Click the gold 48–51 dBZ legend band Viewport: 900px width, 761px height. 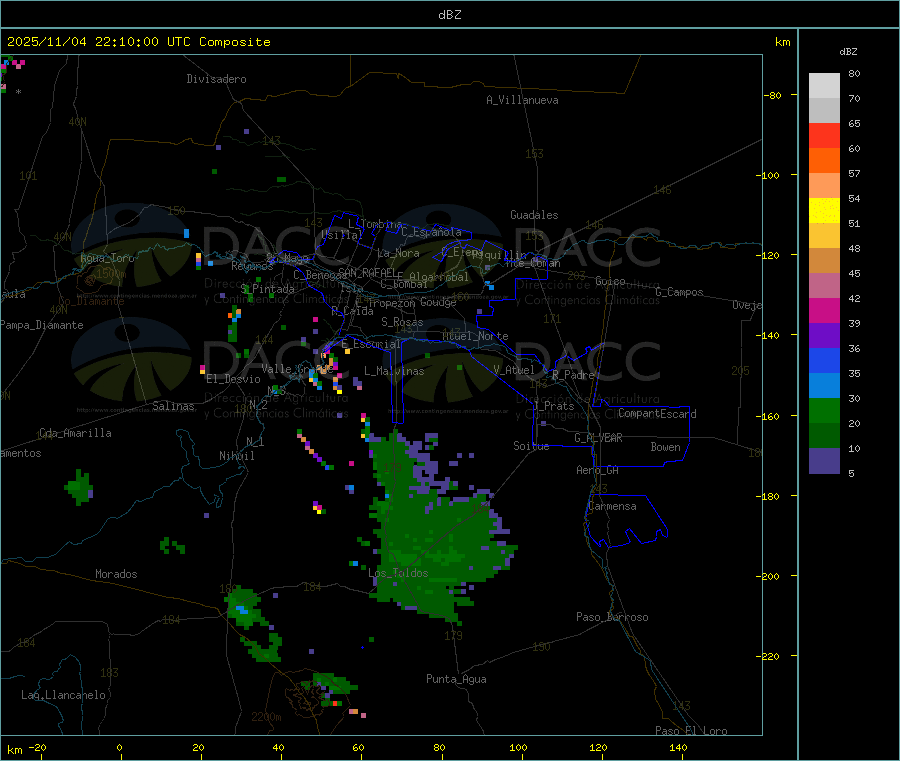pos(824,236)
